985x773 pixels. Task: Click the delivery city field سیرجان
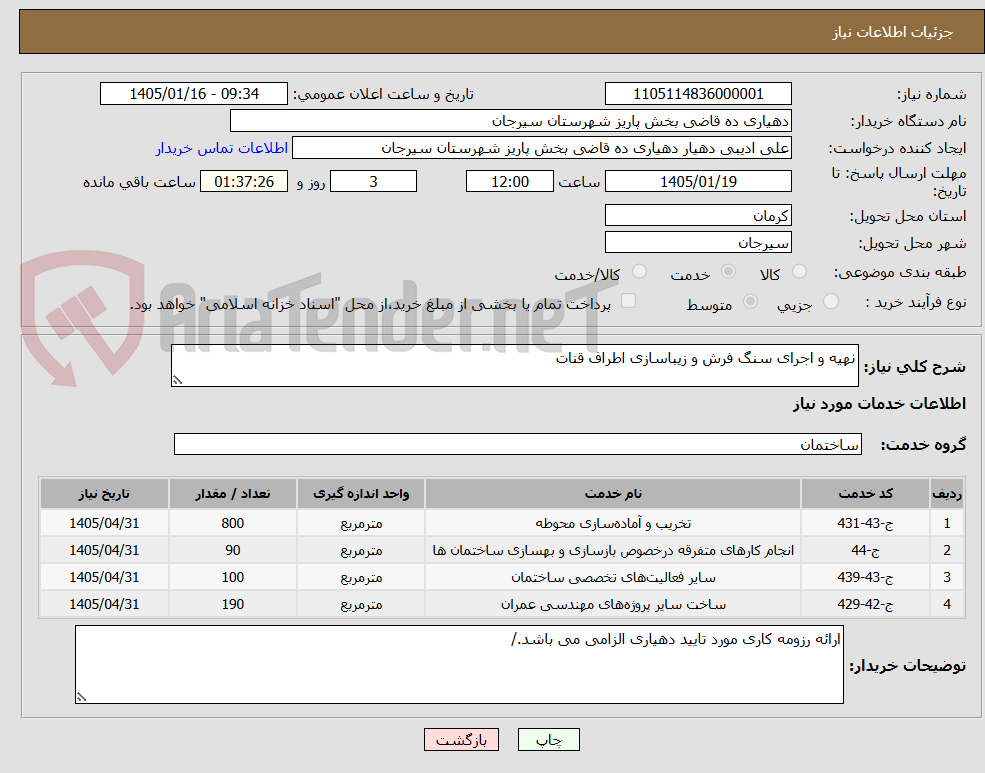[698, 242]
